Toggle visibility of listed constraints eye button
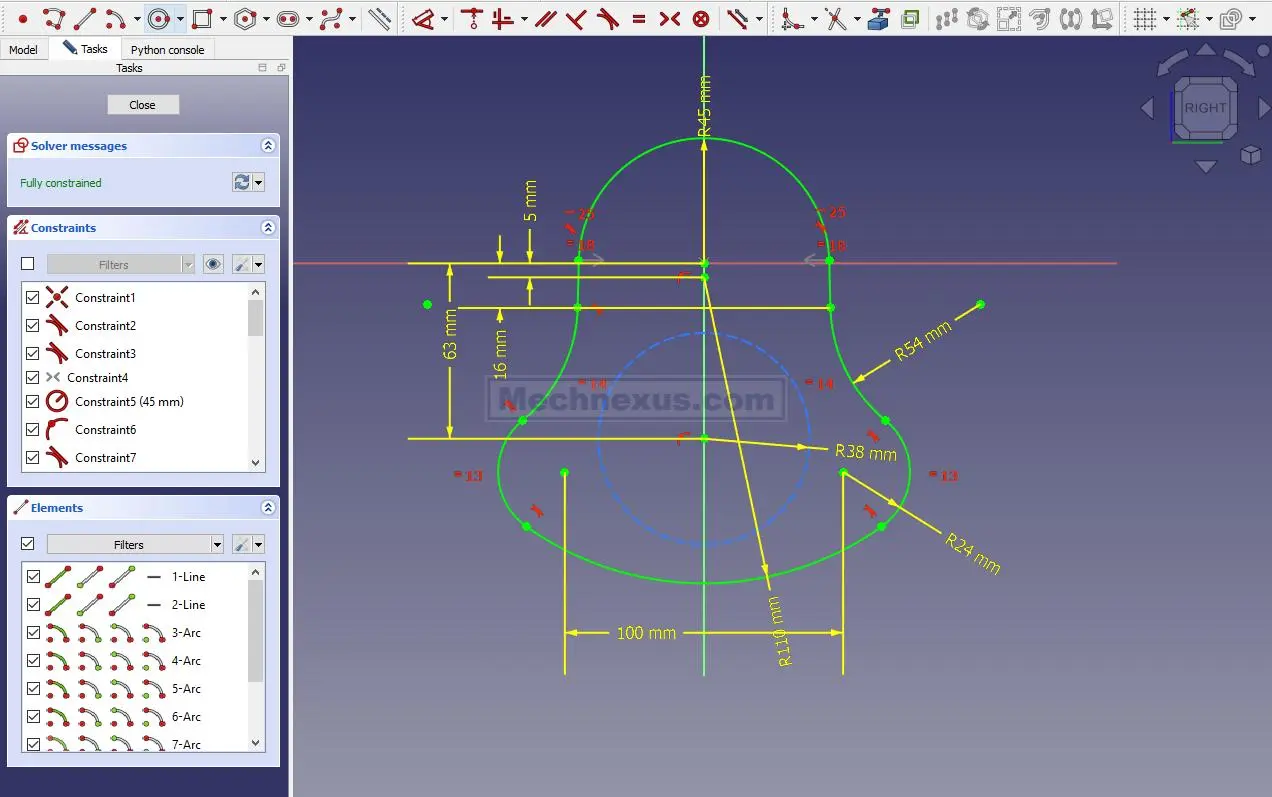 pyautogui.click(x=213, y=264)
